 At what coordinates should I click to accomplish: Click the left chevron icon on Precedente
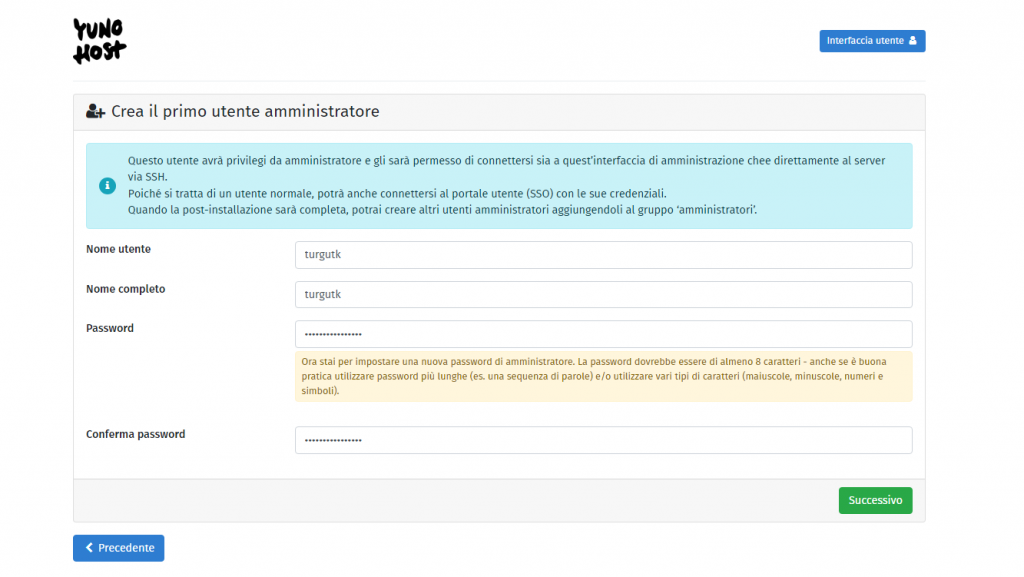tap(89, 548)
